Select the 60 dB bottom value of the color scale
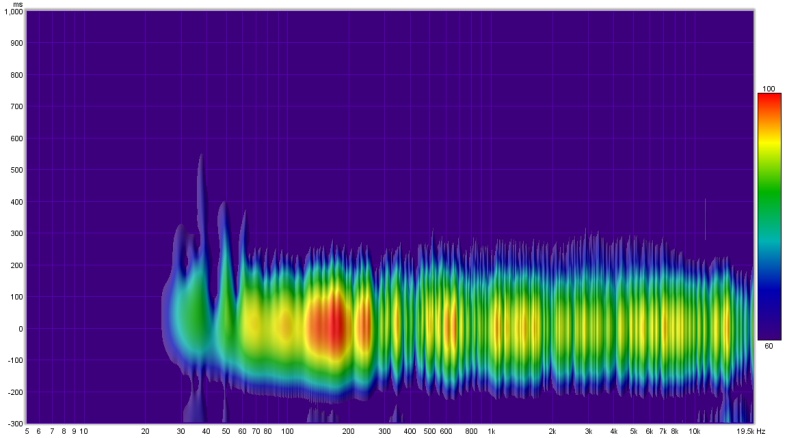This screenshot has width=800, height=438. pos(769,346)
